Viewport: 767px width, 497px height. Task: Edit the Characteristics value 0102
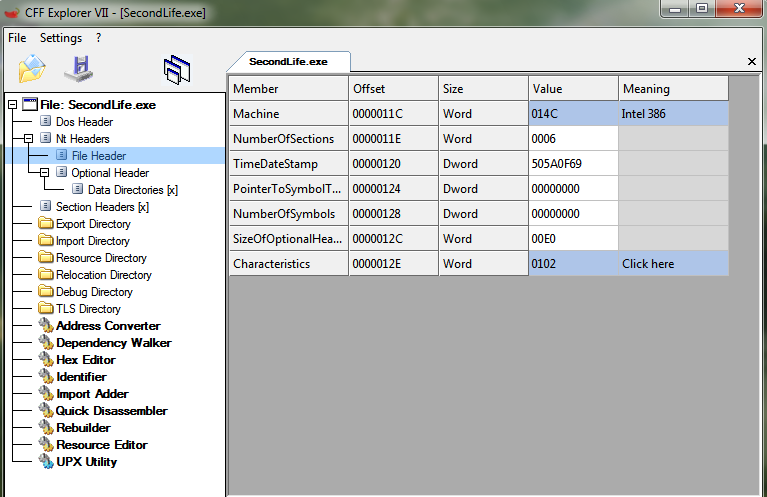573,264
